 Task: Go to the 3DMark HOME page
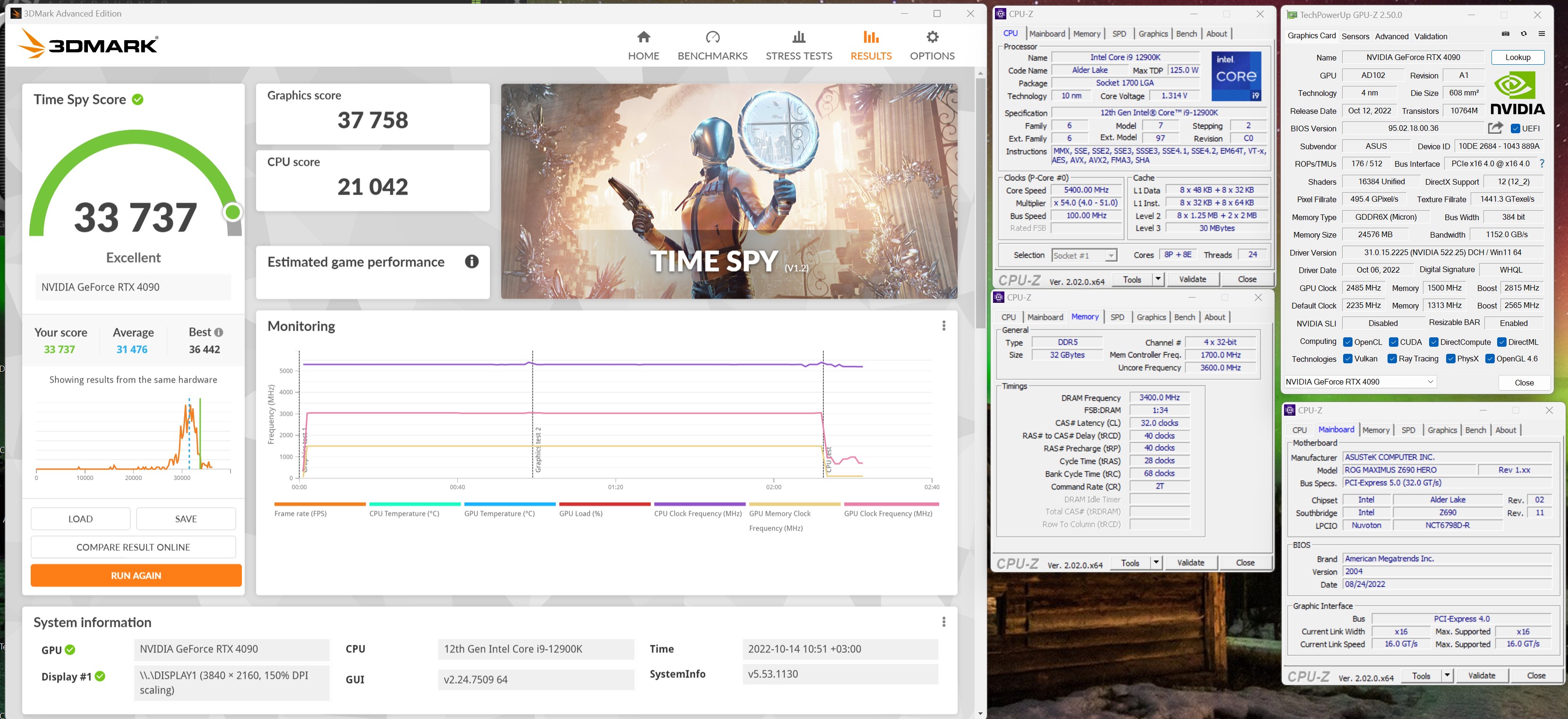(643, 46)
